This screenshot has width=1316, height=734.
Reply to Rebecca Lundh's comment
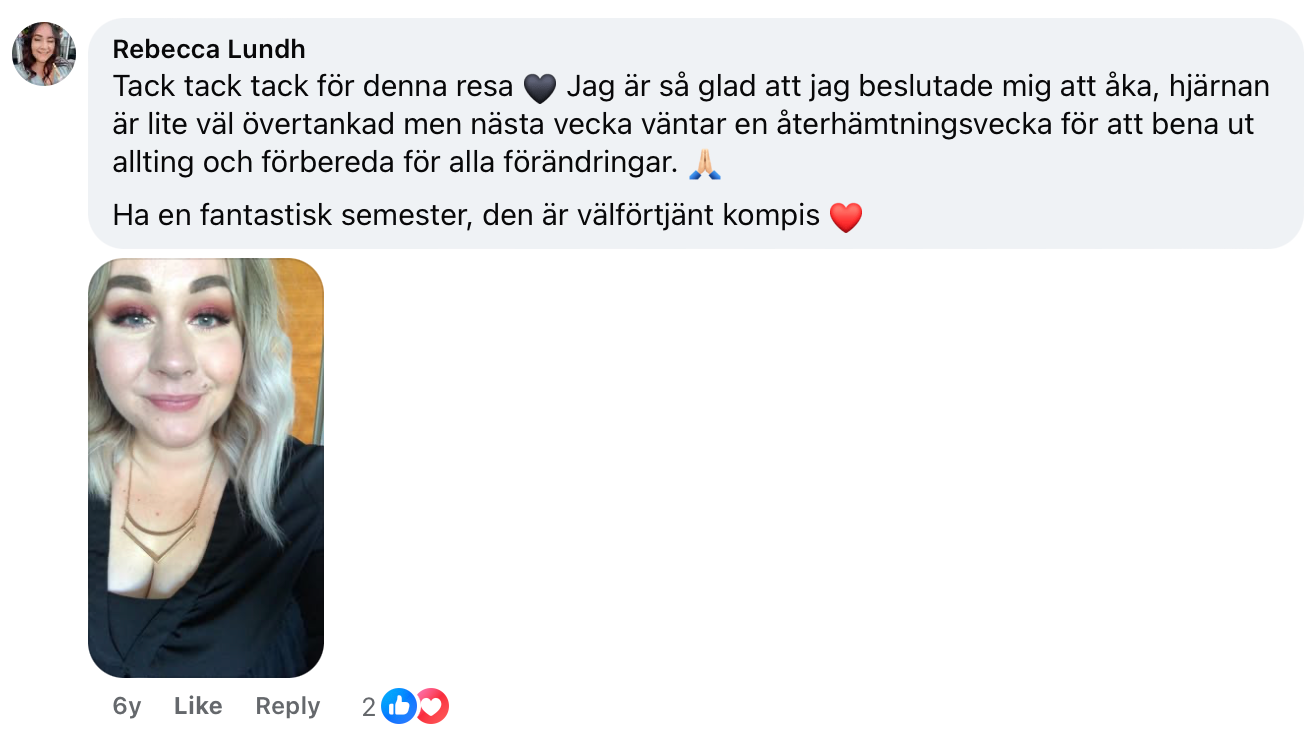(x=287, y=706)
